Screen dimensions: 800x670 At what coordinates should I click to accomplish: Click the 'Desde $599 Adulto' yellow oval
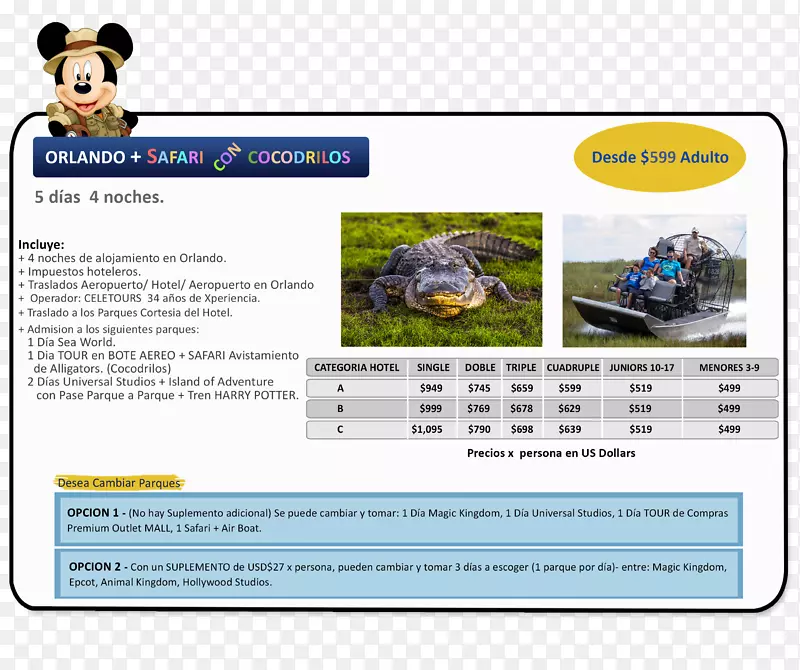[660, 157]
